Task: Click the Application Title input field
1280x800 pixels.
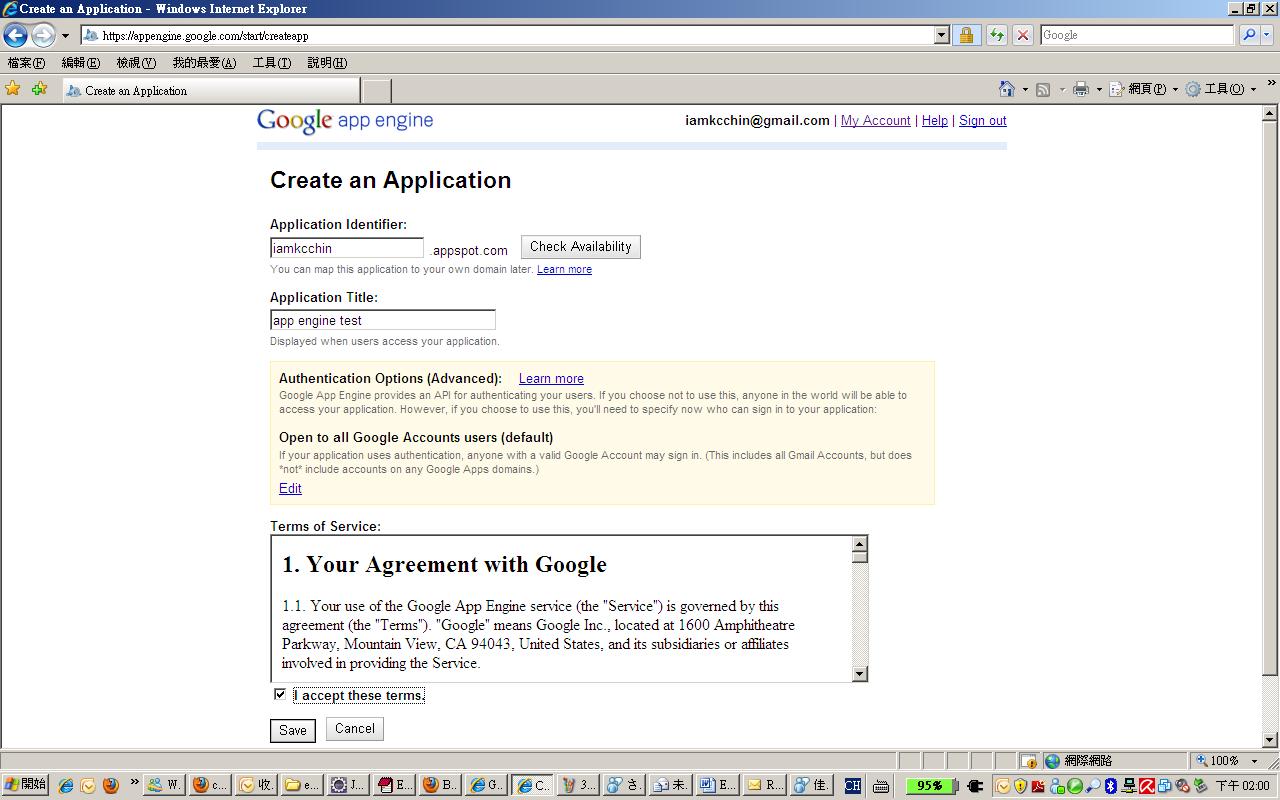Action: (x=383, y=320)
